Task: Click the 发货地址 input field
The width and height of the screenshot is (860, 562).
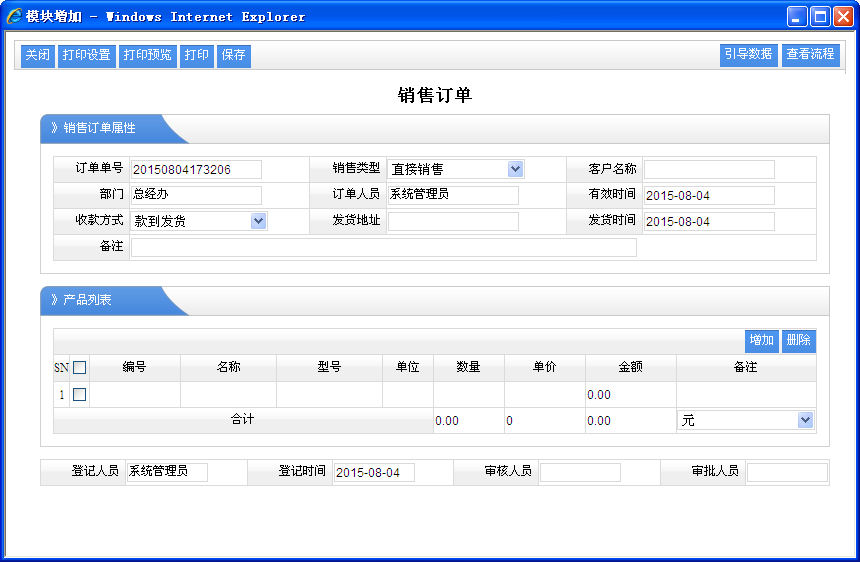Action: point(453,221)
